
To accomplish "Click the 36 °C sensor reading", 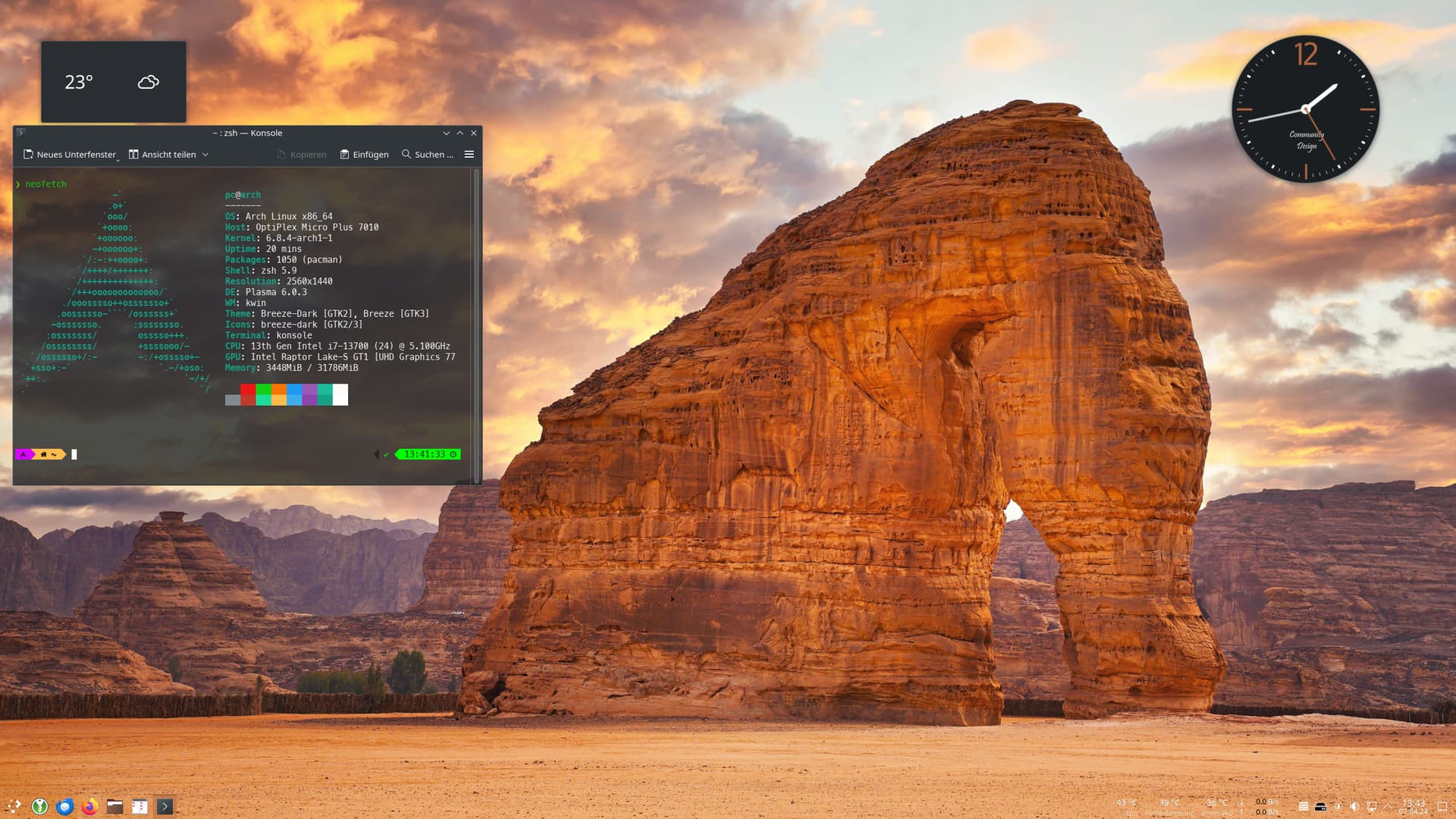I will pos(1217,806).
